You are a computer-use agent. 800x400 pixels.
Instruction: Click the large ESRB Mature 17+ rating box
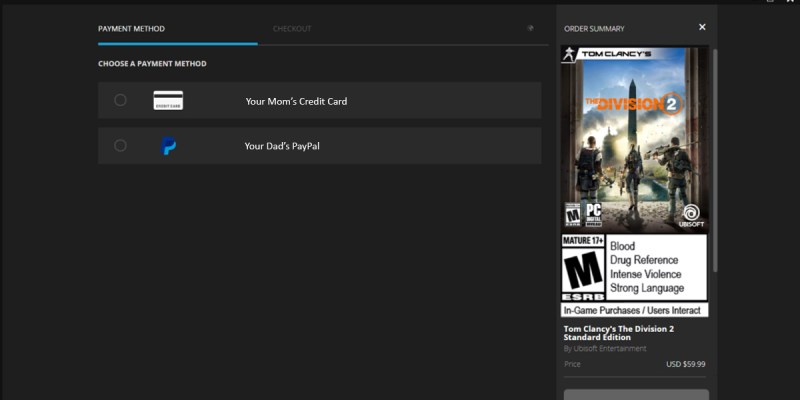(x=583, y=268)
